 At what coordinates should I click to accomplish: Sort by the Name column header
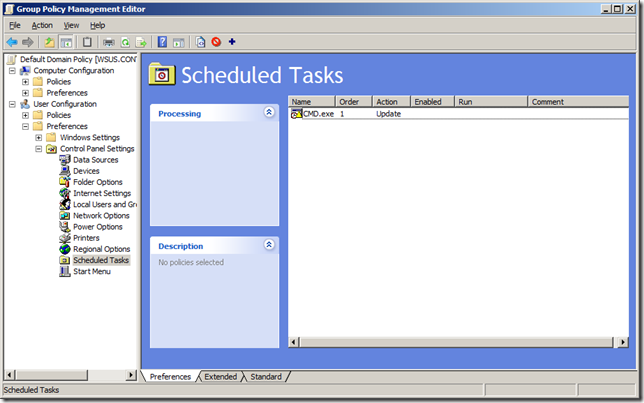312,101
